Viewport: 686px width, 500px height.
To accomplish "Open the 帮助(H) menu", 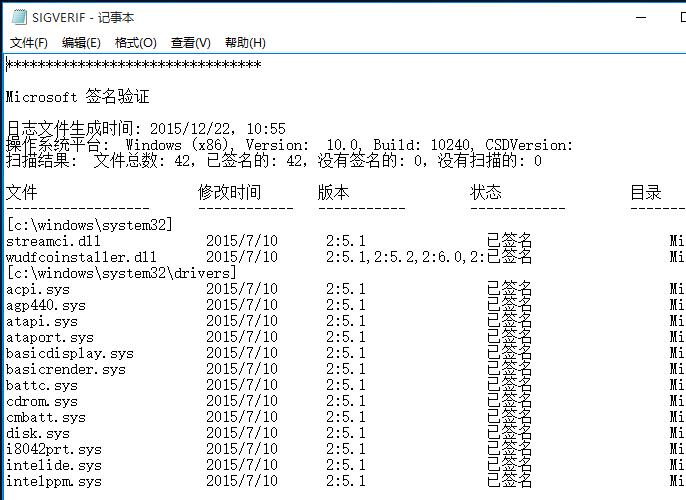I will [245, 43].
